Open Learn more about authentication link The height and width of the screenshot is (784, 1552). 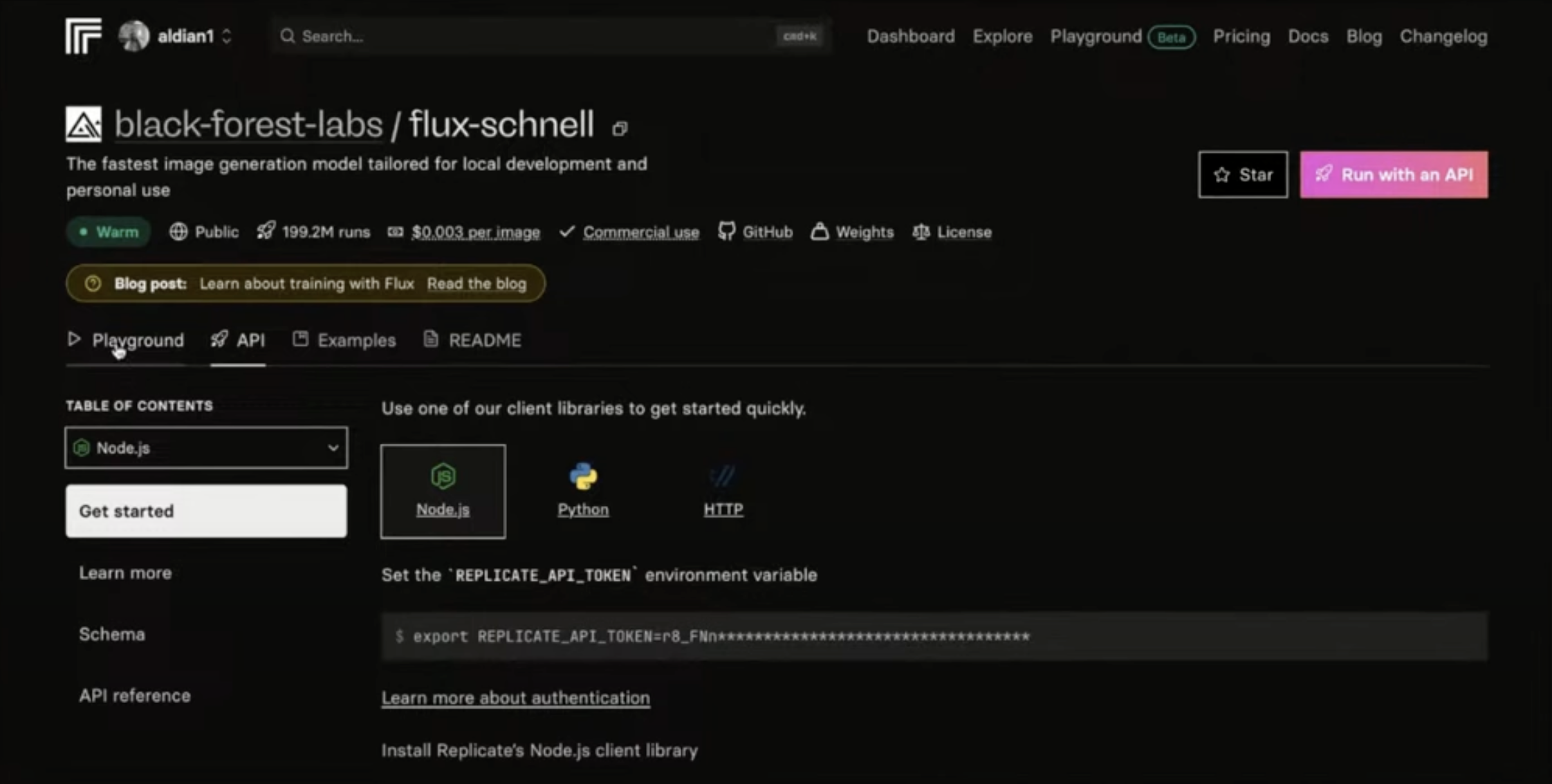515,698
